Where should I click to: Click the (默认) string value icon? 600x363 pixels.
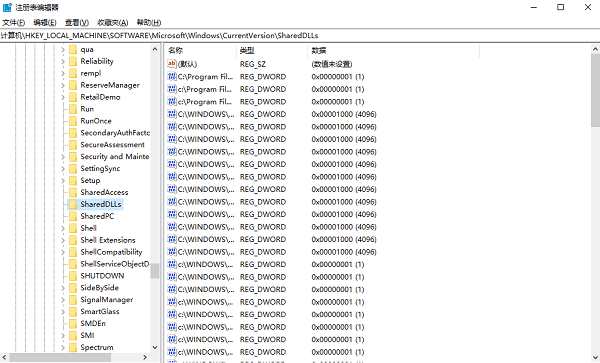pyautogui.click(x=172, y=64)
